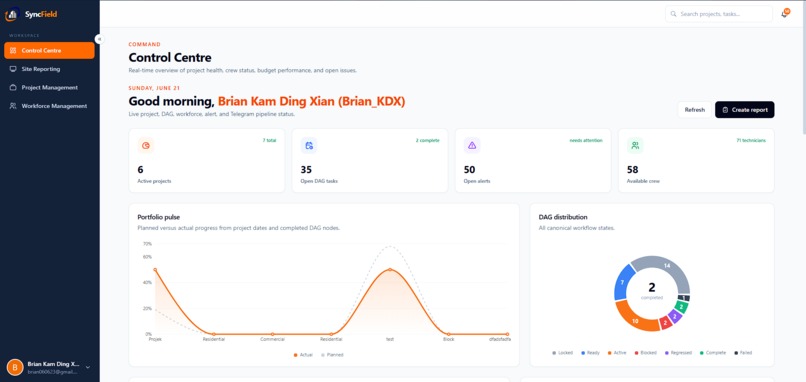806x382 pixels.
Task: Click the DAG distribution heading
Action: click(x=563, y=217)
